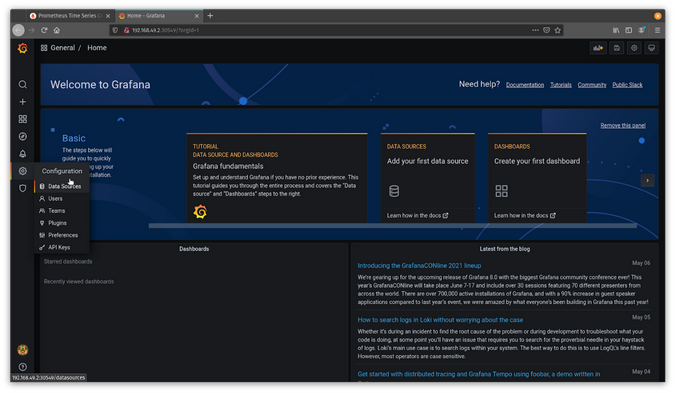Click the Dashboards panel title
Screen dimensions: 675x393
[194, 249]
